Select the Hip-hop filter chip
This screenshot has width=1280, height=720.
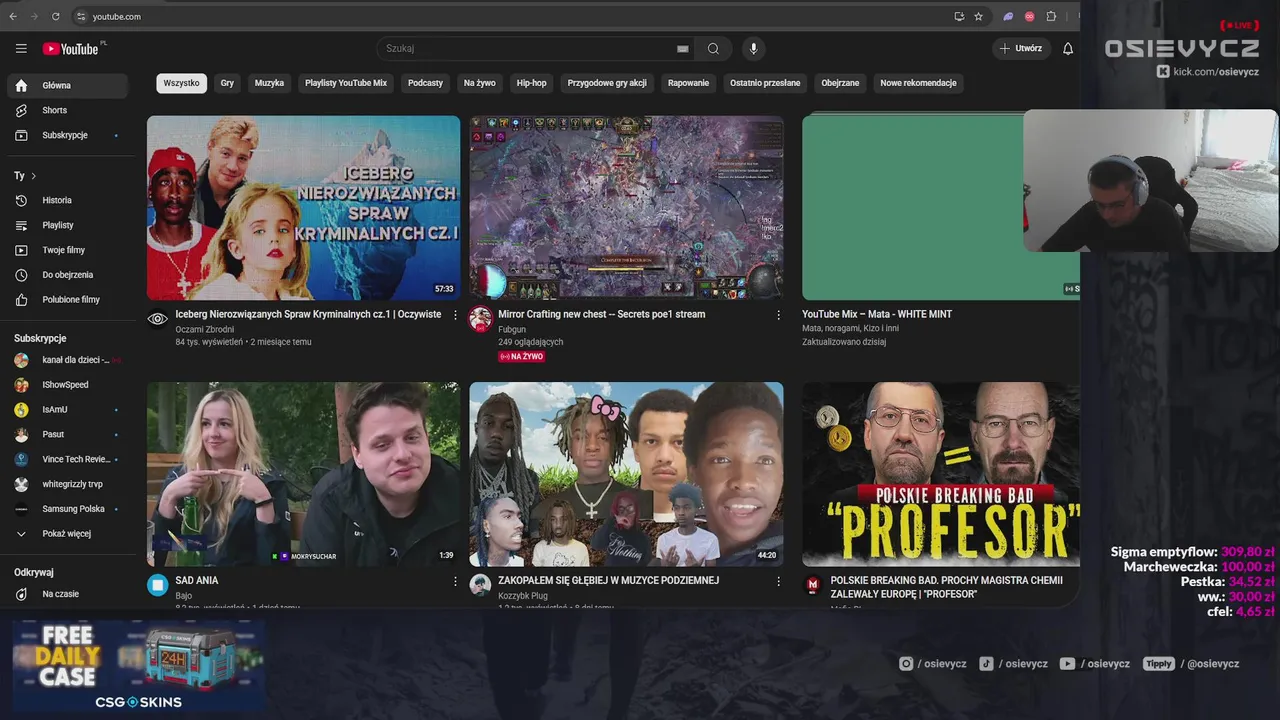[532, 83]
